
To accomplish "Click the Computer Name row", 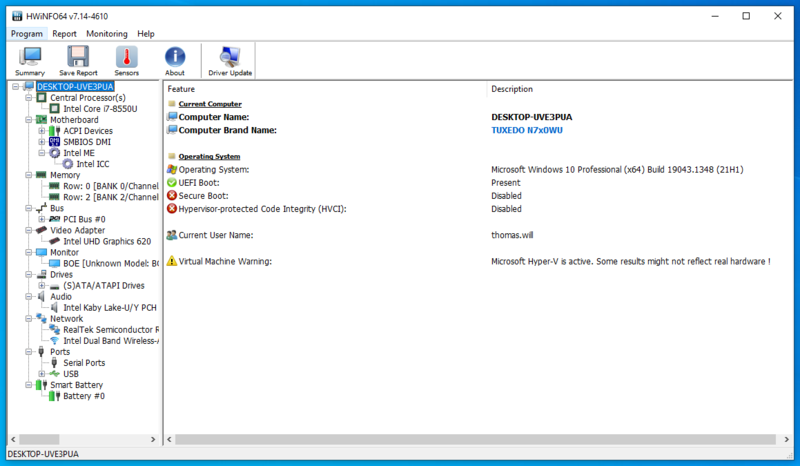I will point(479,117).
